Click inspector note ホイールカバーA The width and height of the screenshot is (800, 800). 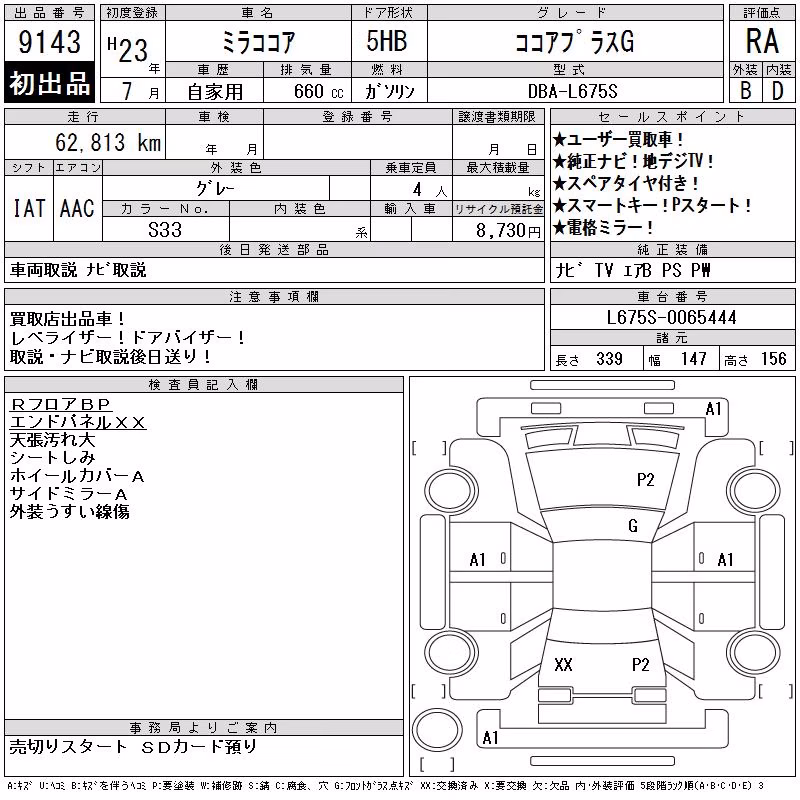coord(77,476)
